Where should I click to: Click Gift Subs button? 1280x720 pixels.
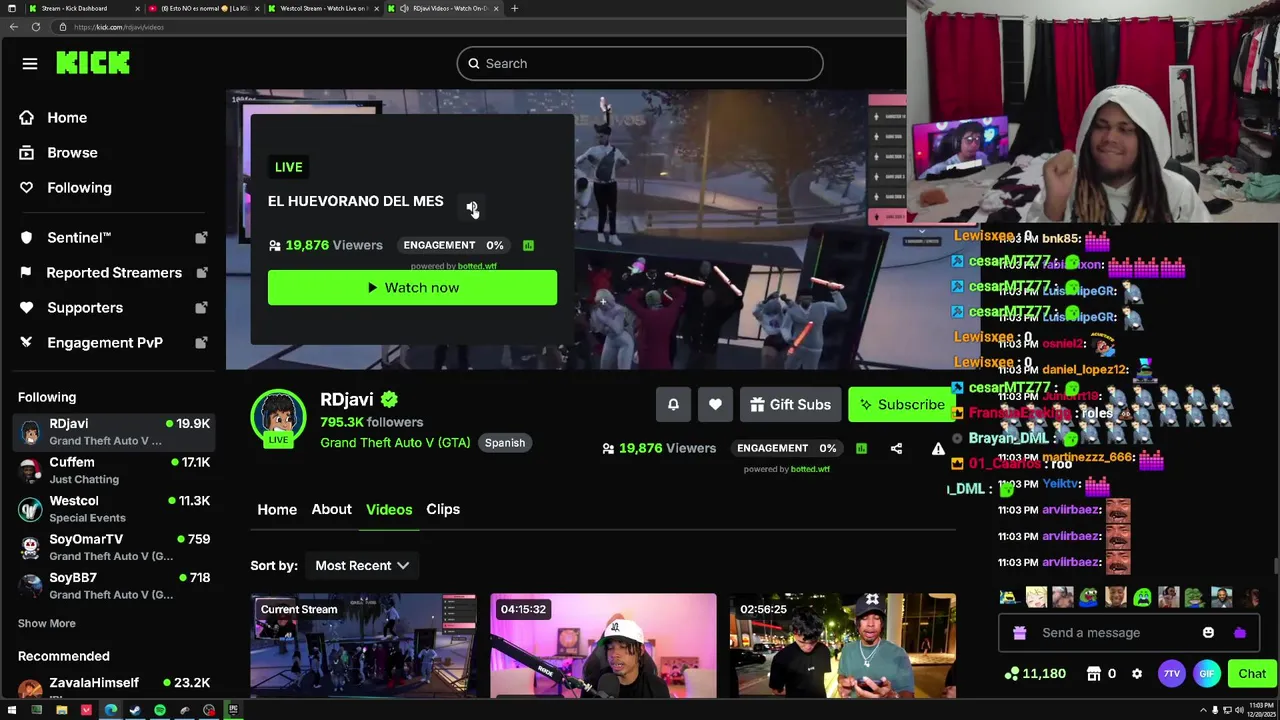click(790, 405)
